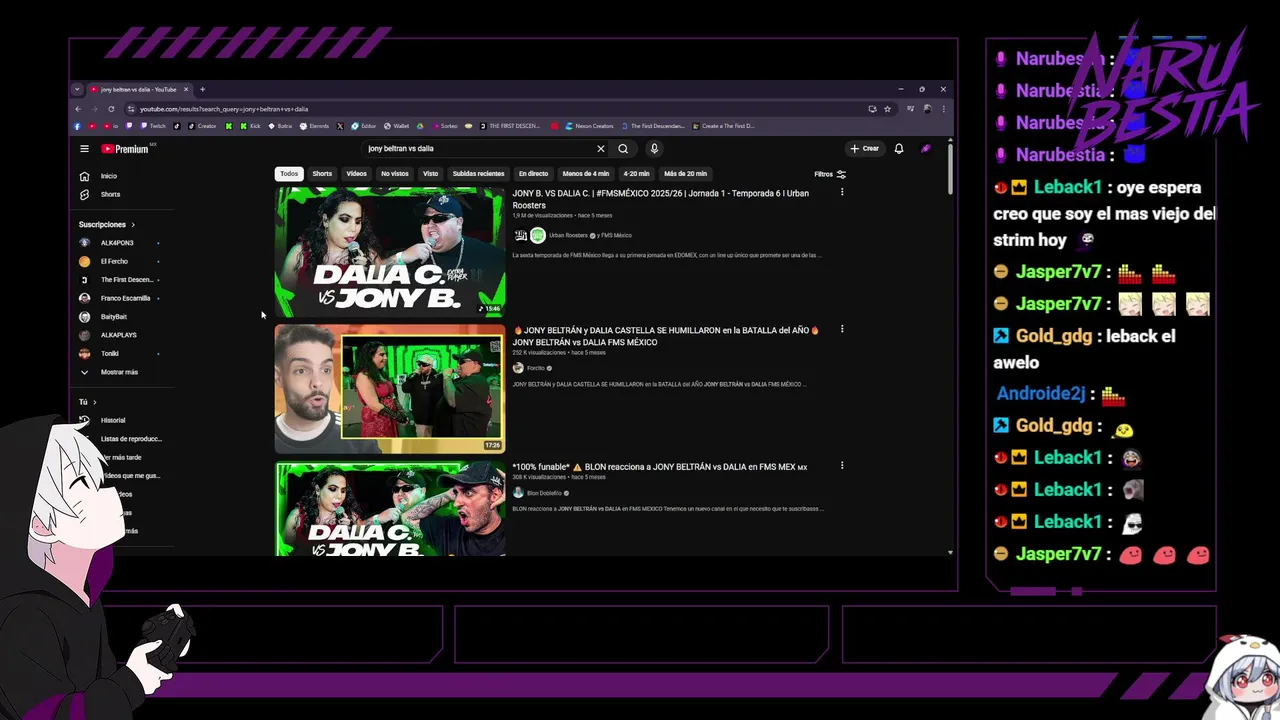
Task: Select the En directo chip
Action: click(x=533, y=174)
